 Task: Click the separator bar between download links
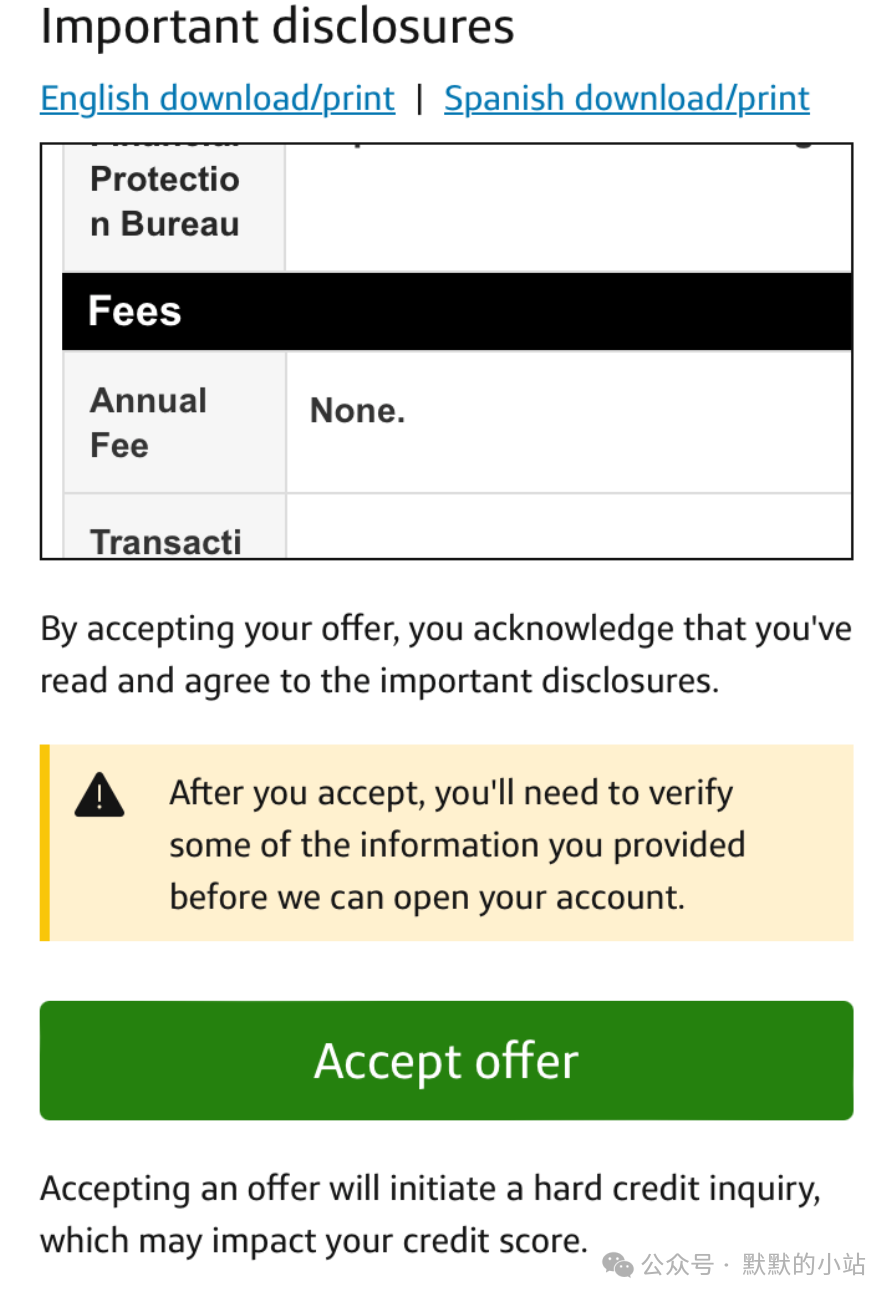[420, 98]
